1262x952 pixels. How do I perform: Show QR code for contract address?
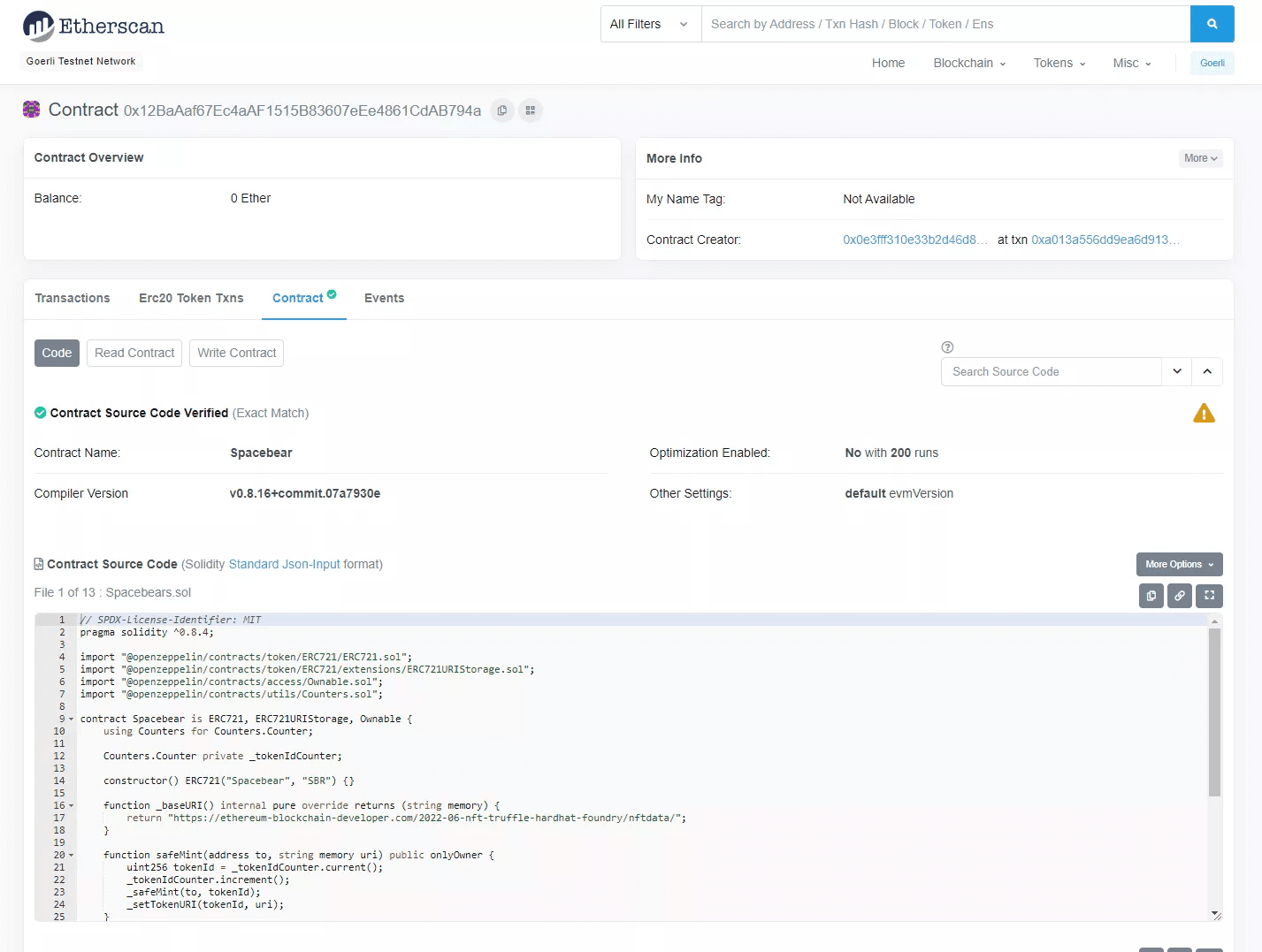click(531, 110)
